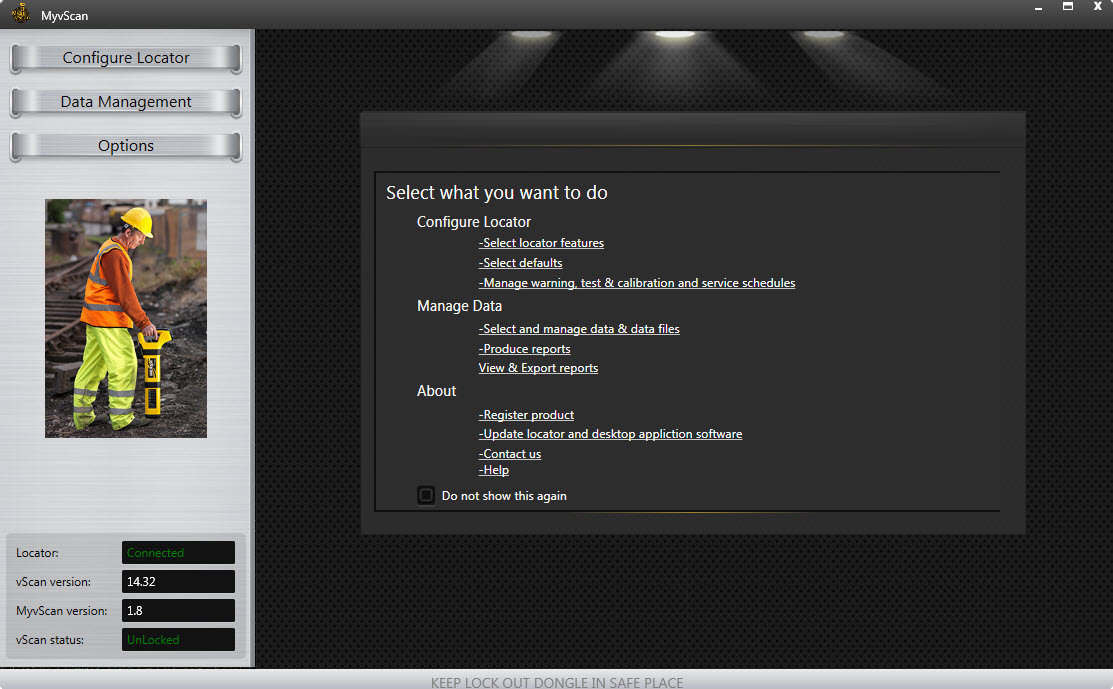Follow View & Export reports link

pos(538,368)
